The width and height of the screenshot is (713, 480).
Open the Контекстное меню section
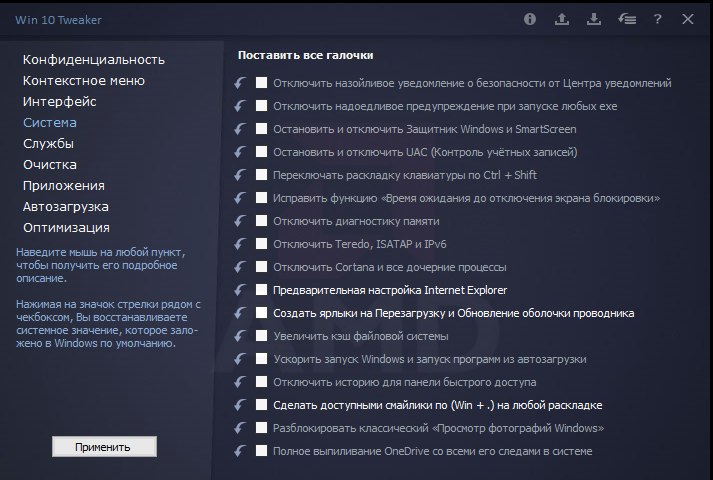pyautogui.click(x=84, y=80)
